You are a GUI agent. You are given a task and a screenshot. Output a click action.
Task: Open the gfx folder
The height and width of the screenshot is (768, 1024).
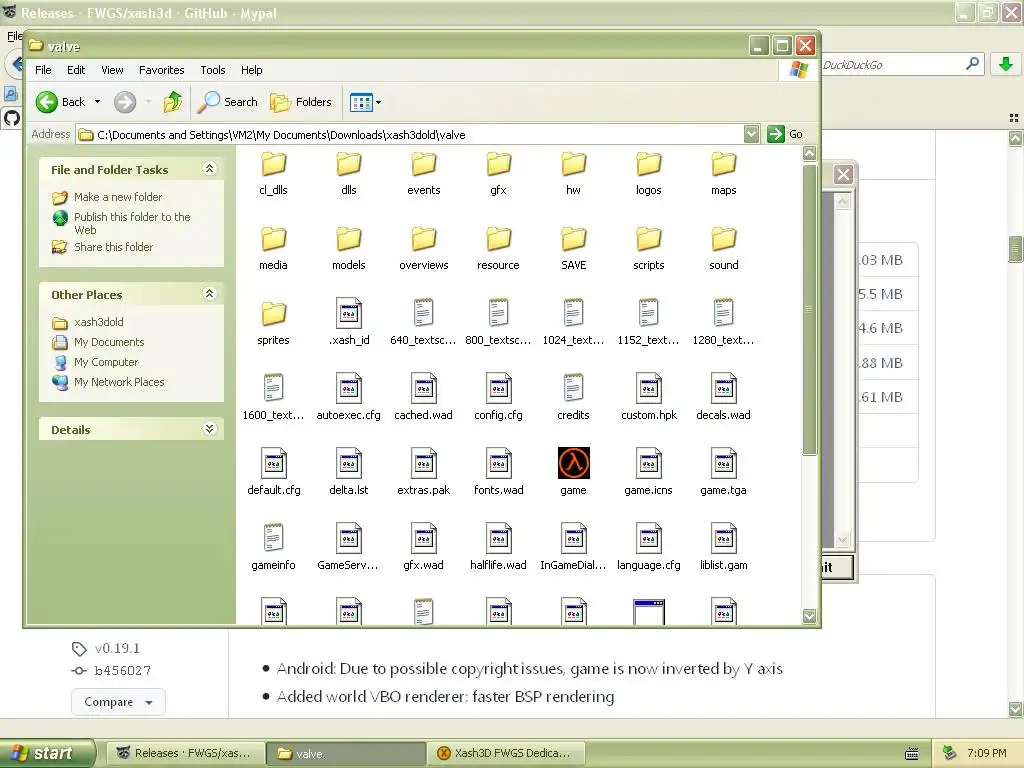498,174
